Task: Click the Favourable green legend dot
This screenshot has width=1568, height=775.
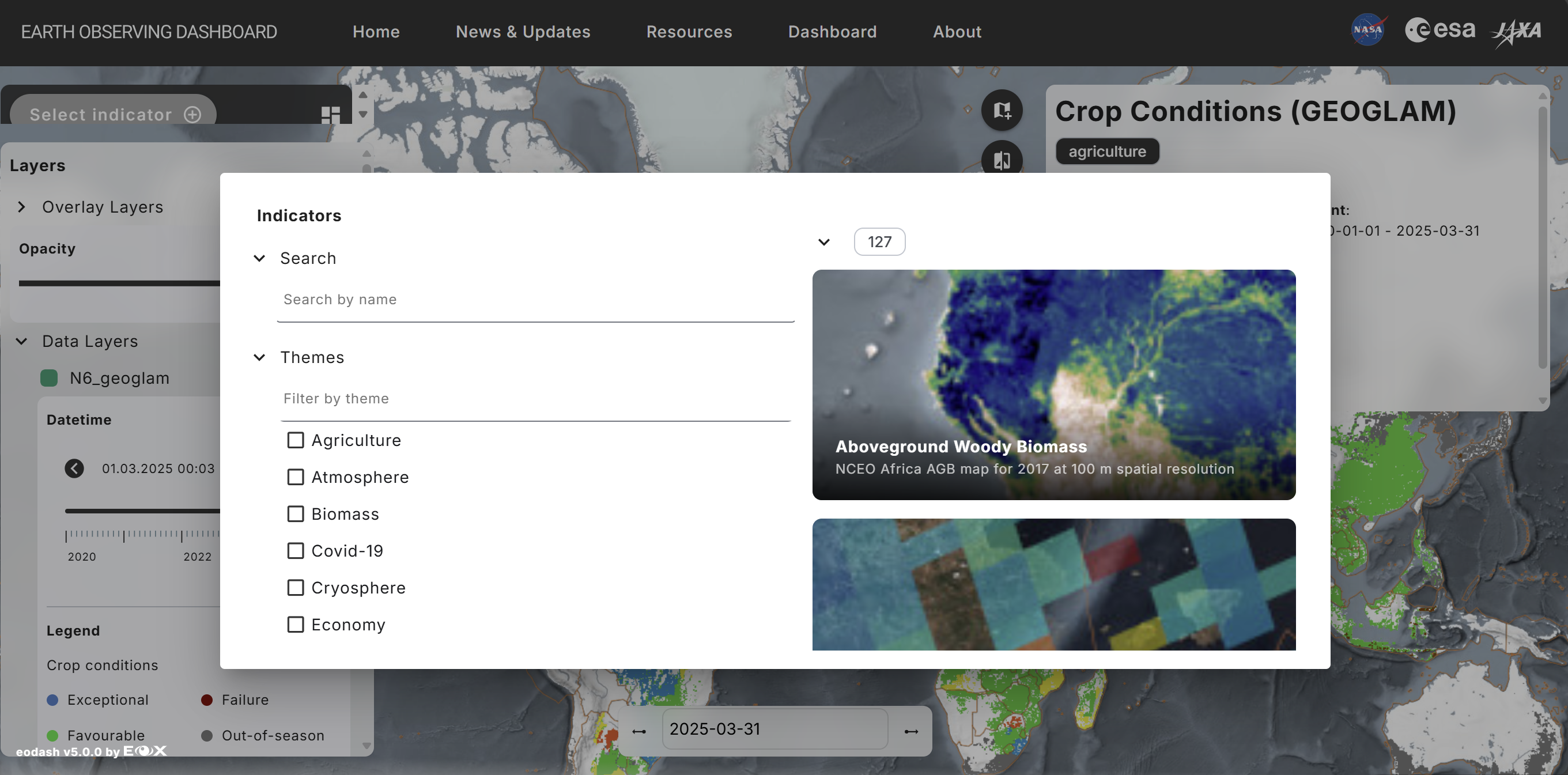Action: tap(52, 735)
